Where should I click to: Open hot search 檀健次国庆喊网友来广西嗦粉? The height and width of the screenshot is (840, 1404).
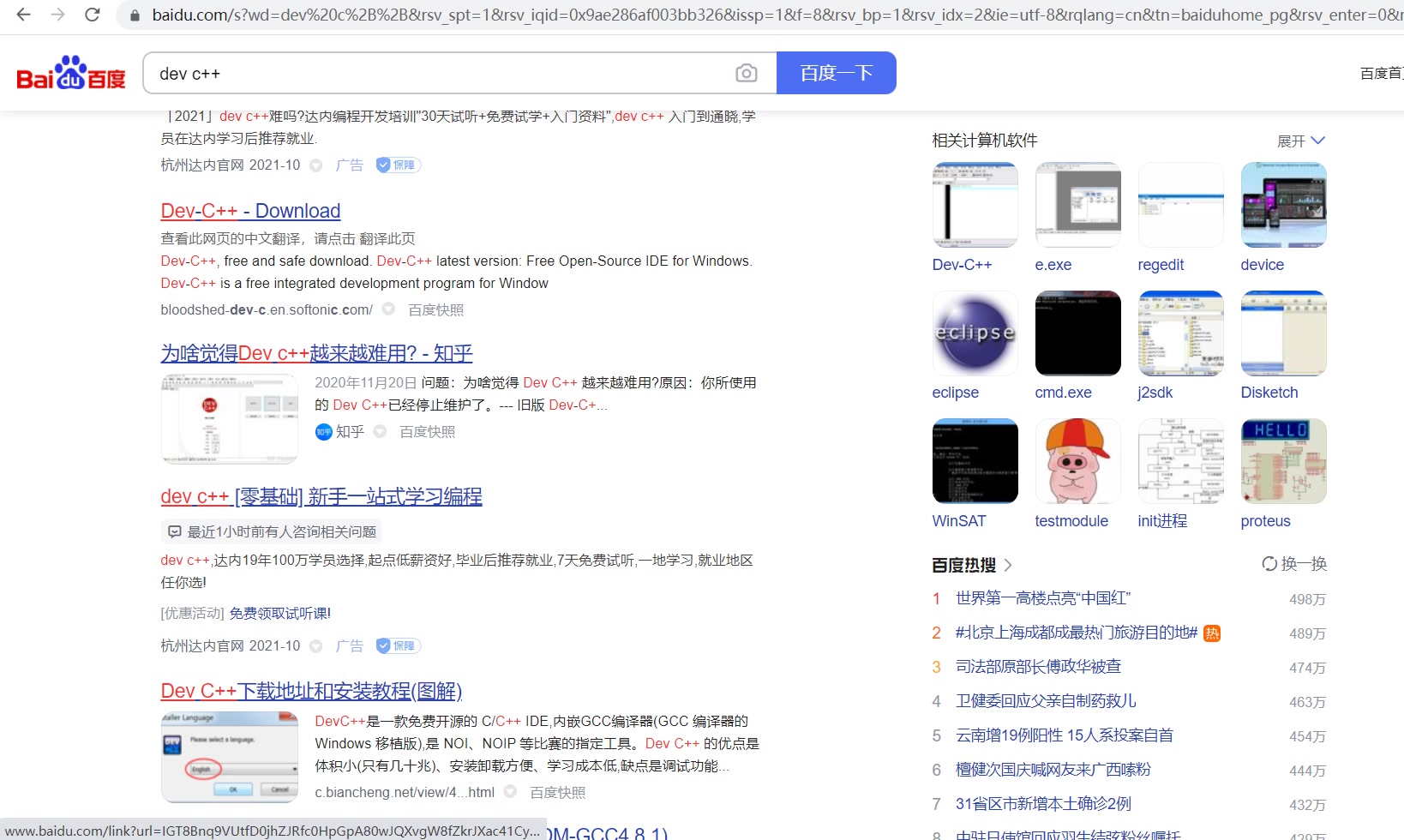pos(1053,770)
